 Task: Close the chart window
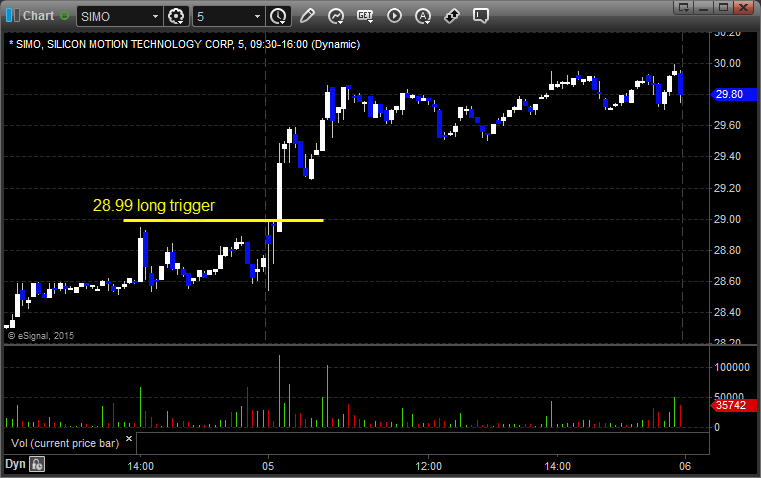743,7
